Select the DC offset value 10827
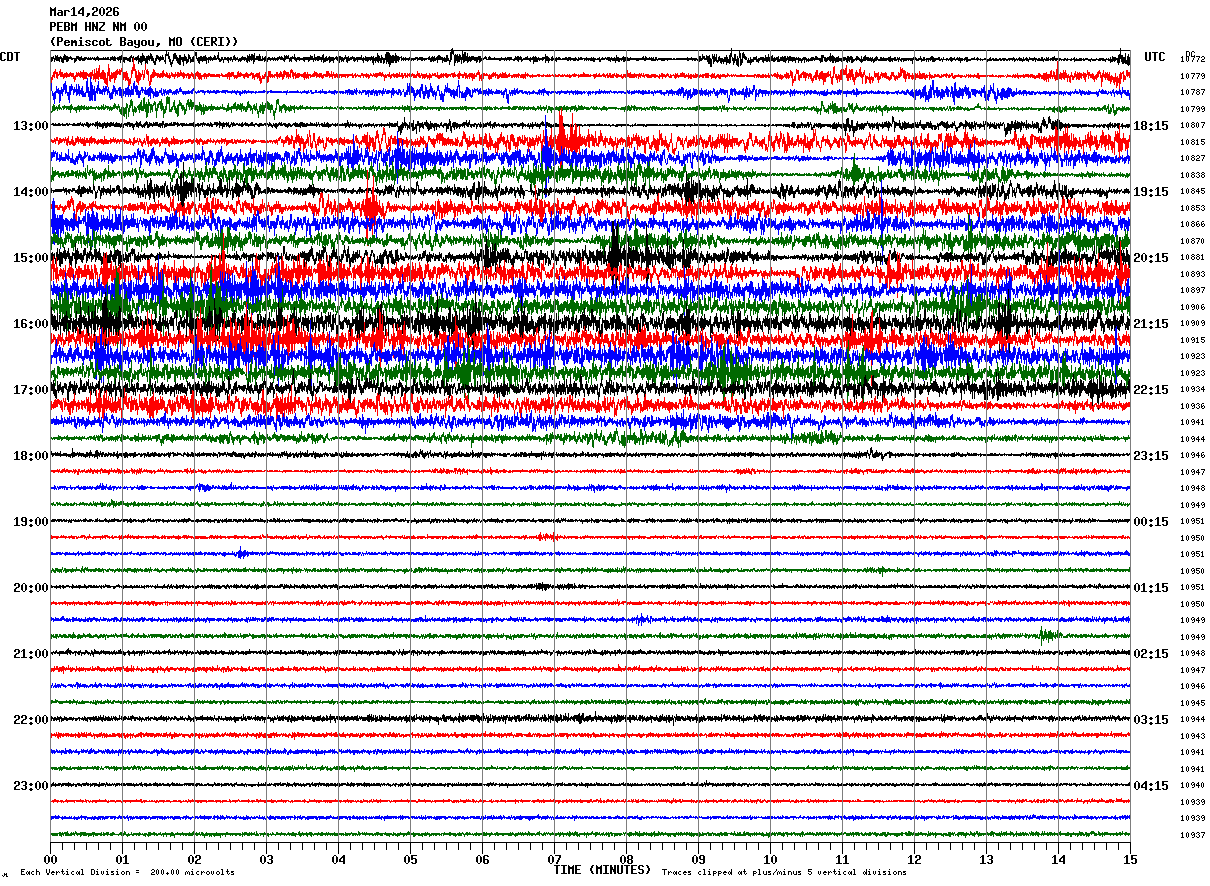The width and height of the screenshot is (1210, 886). click(x=1192, y=158)
